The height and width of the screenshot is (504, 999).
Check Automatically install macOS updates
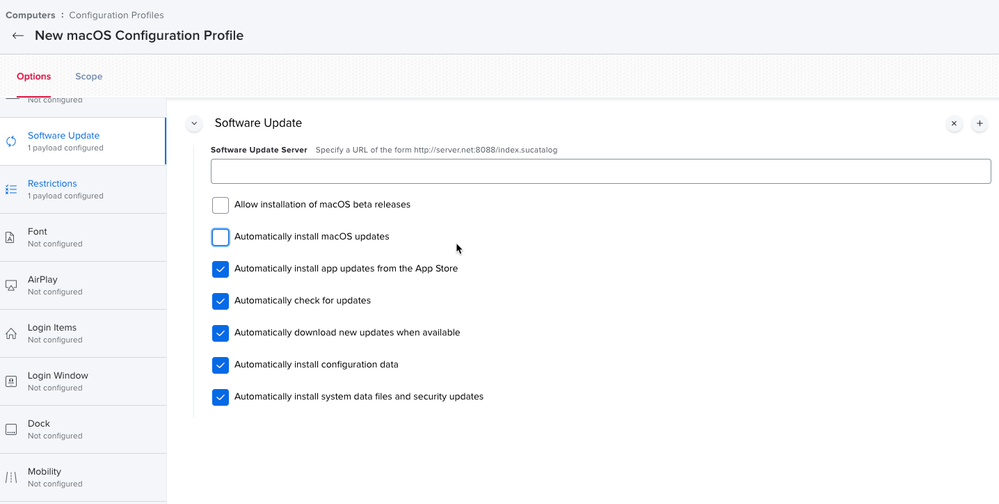[x=220, y=237]
